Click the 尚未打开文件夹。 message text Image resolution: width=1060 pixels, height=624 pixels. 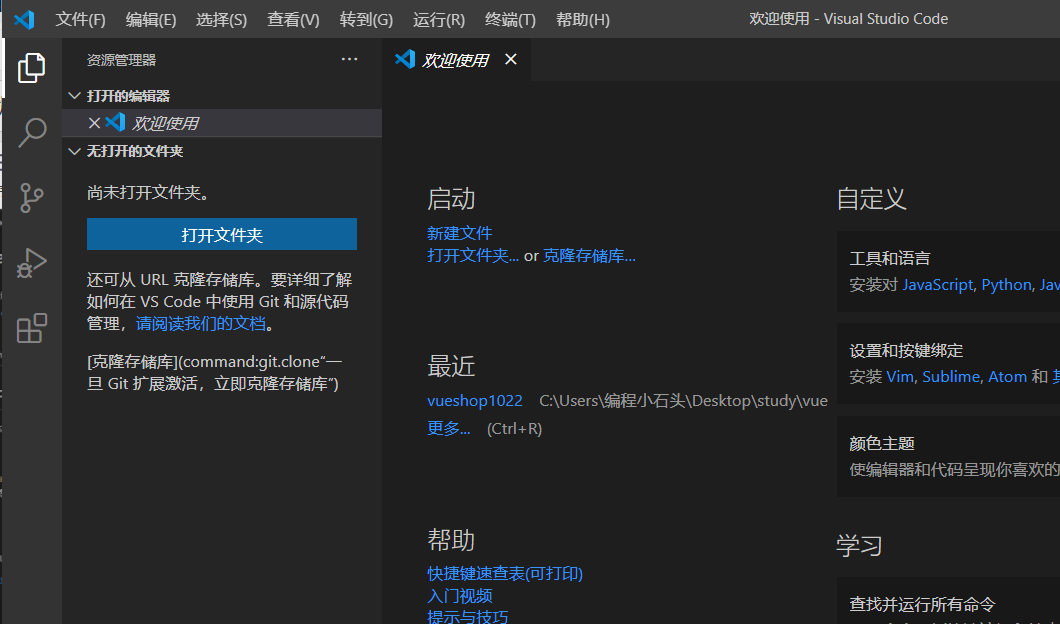click(148, 193)
